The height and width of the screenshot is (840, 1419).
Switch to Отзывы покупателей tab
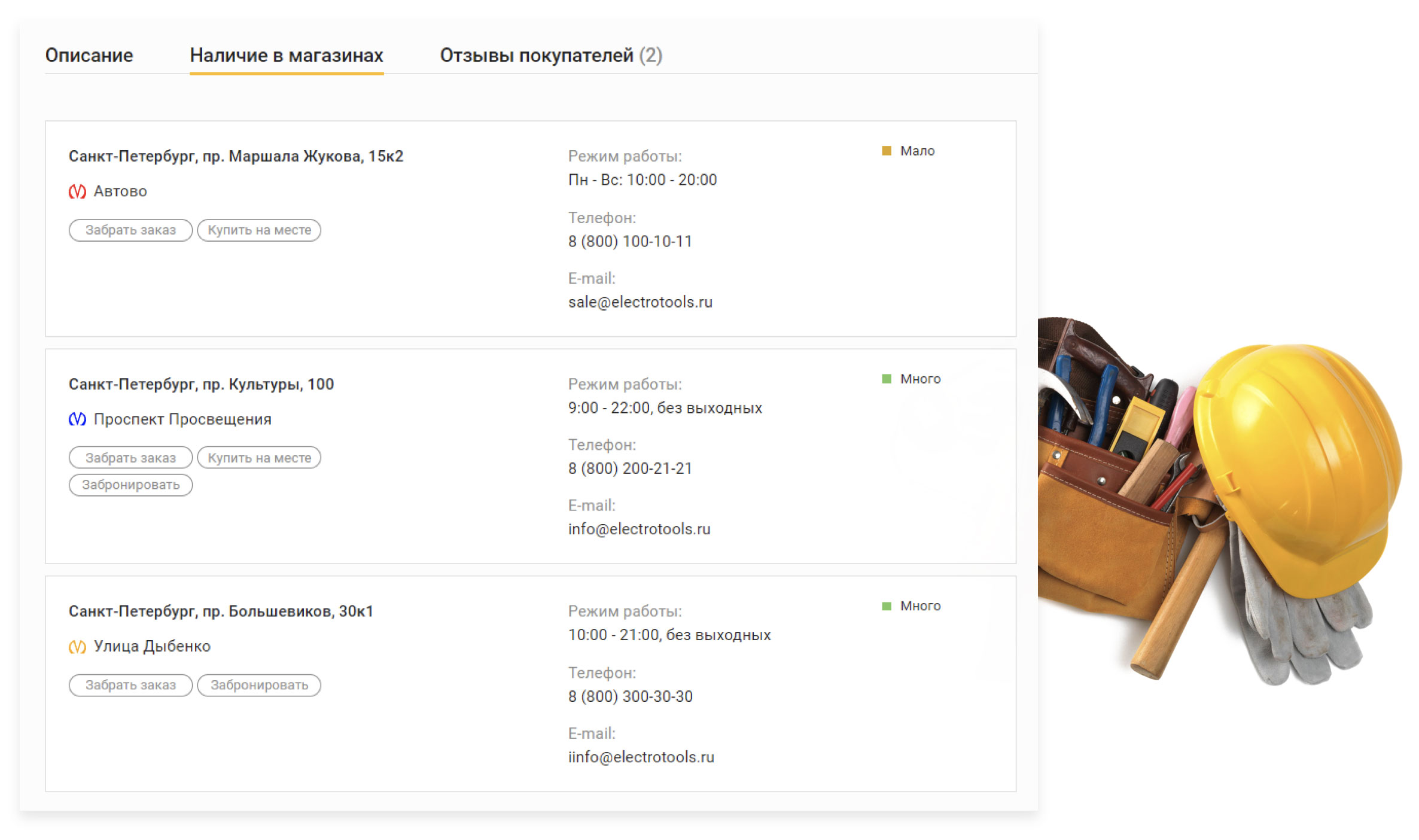[550, 56]
